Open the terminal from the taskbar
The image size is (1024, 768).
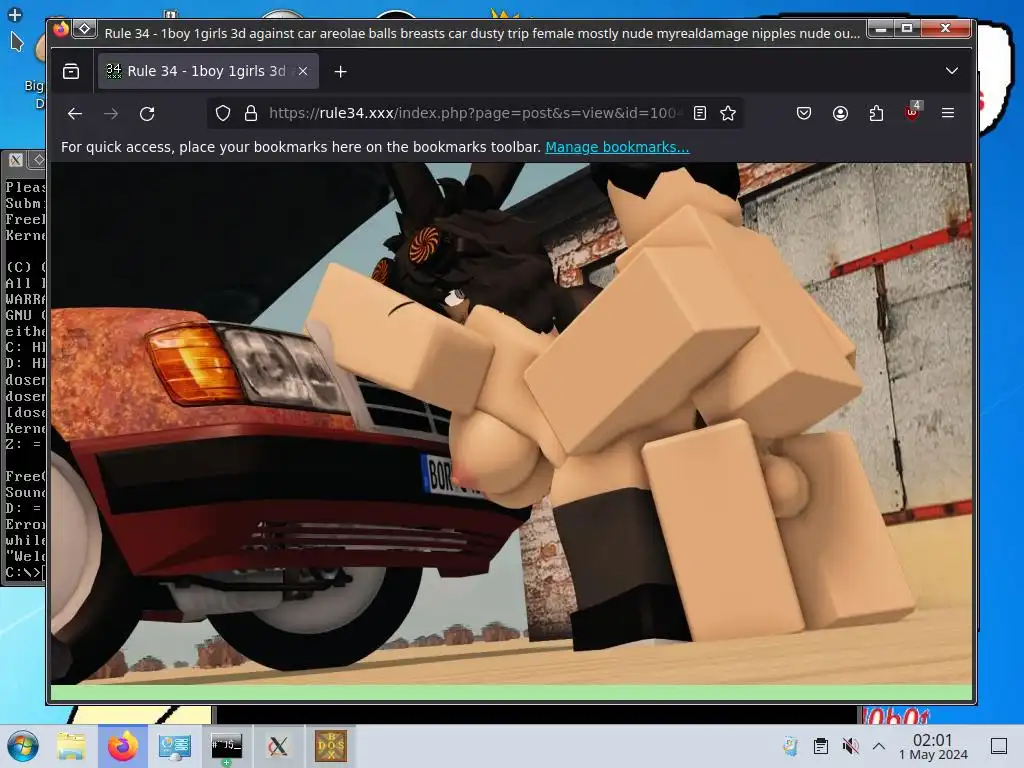pos(227,746)
